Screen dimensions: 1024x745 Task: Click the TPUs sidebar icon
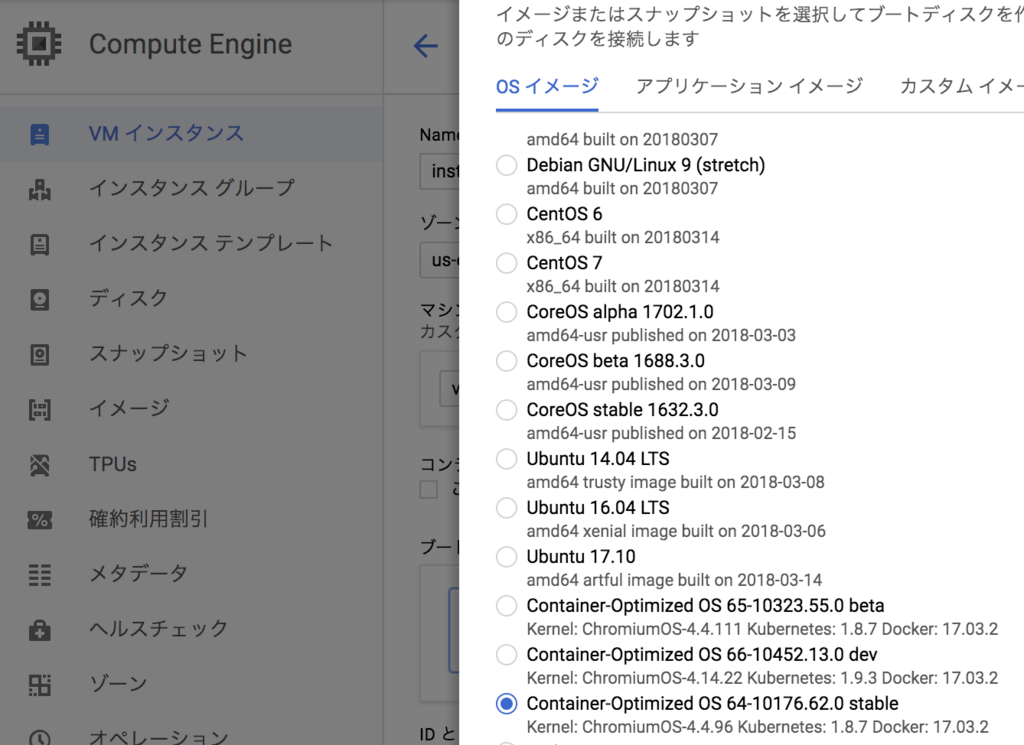point(40,465)
